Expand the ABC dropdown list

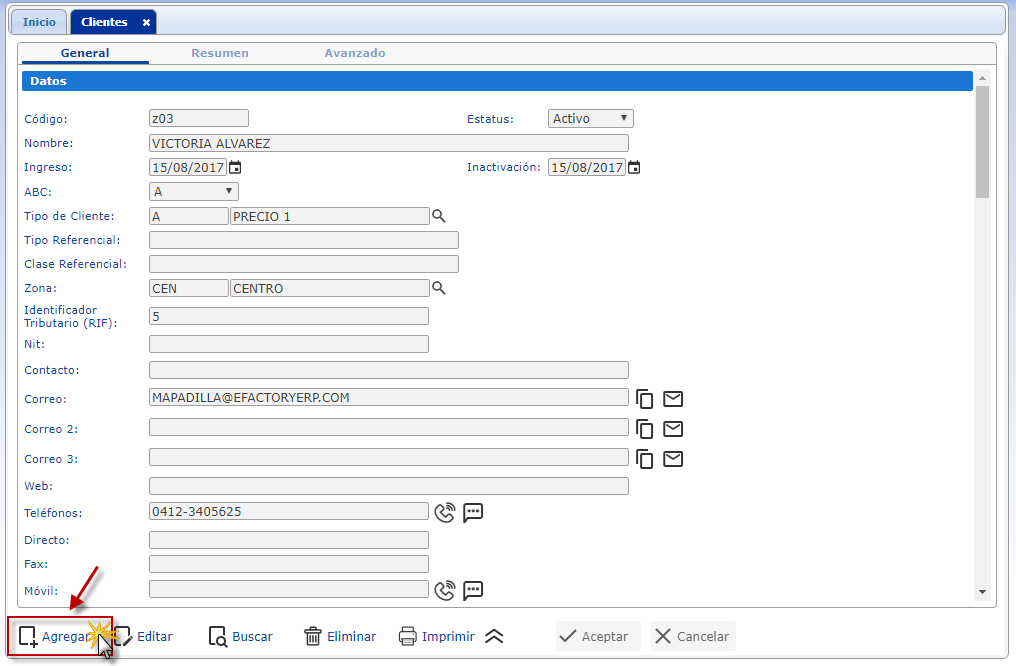click(194, 191)
